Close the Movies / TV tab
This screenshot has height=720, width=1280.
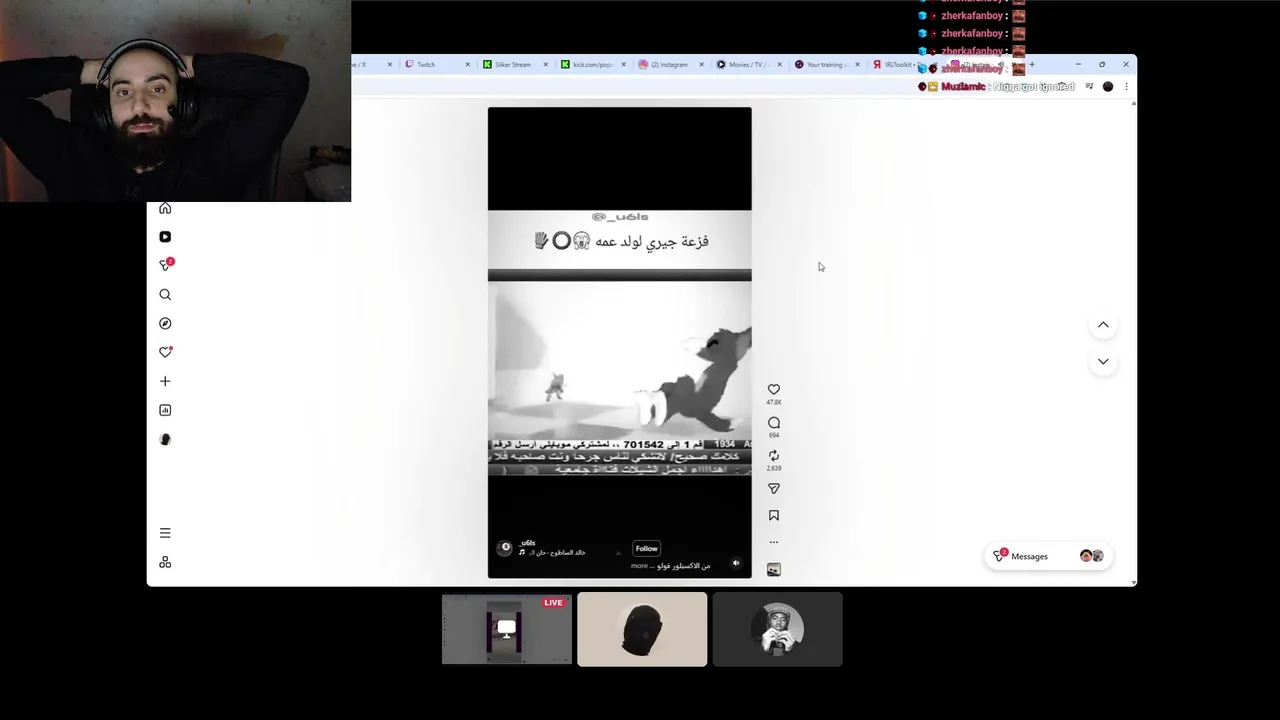(779, 65)
